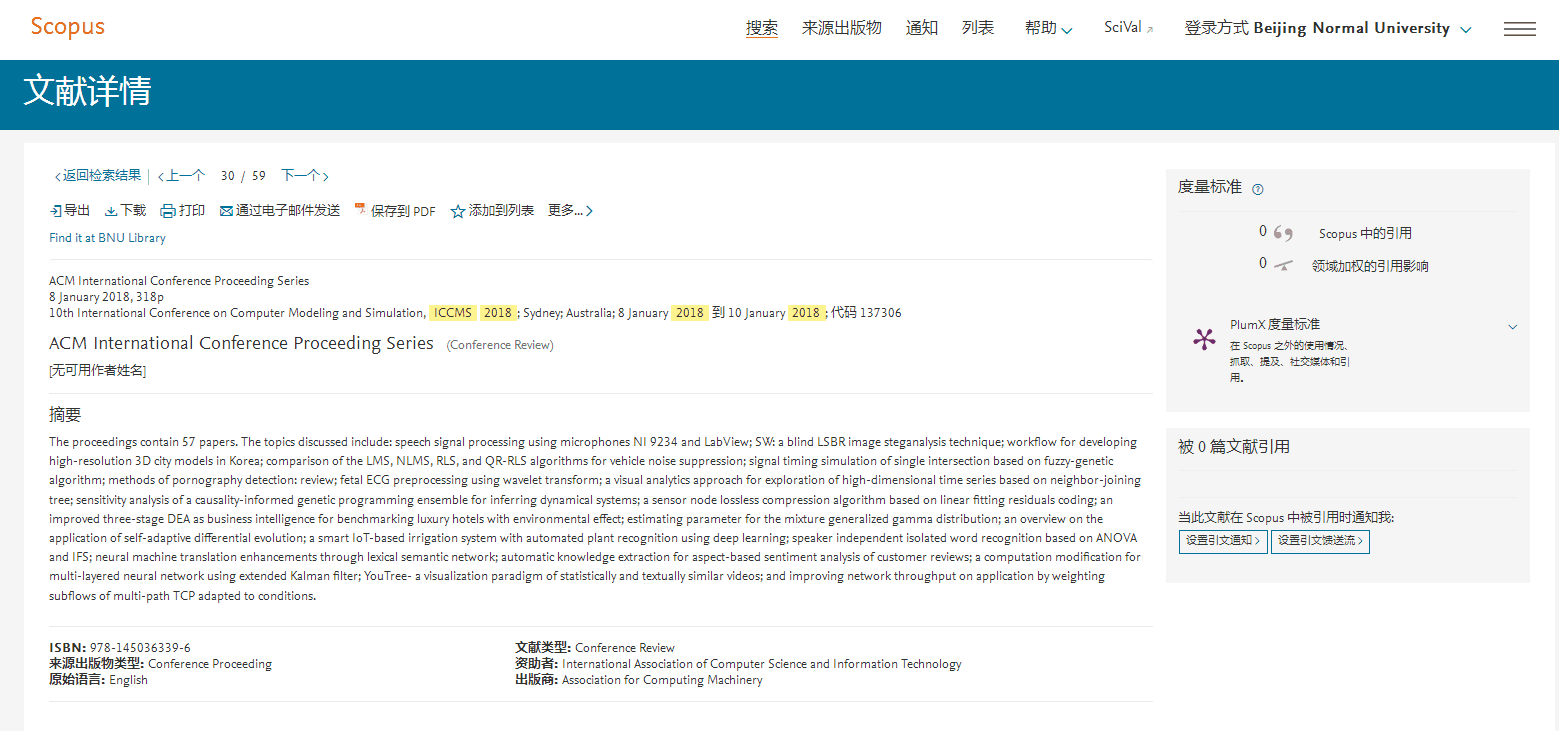Open the Scopus logo home link
The image size is (1559, 731).
tap(67, 27)
